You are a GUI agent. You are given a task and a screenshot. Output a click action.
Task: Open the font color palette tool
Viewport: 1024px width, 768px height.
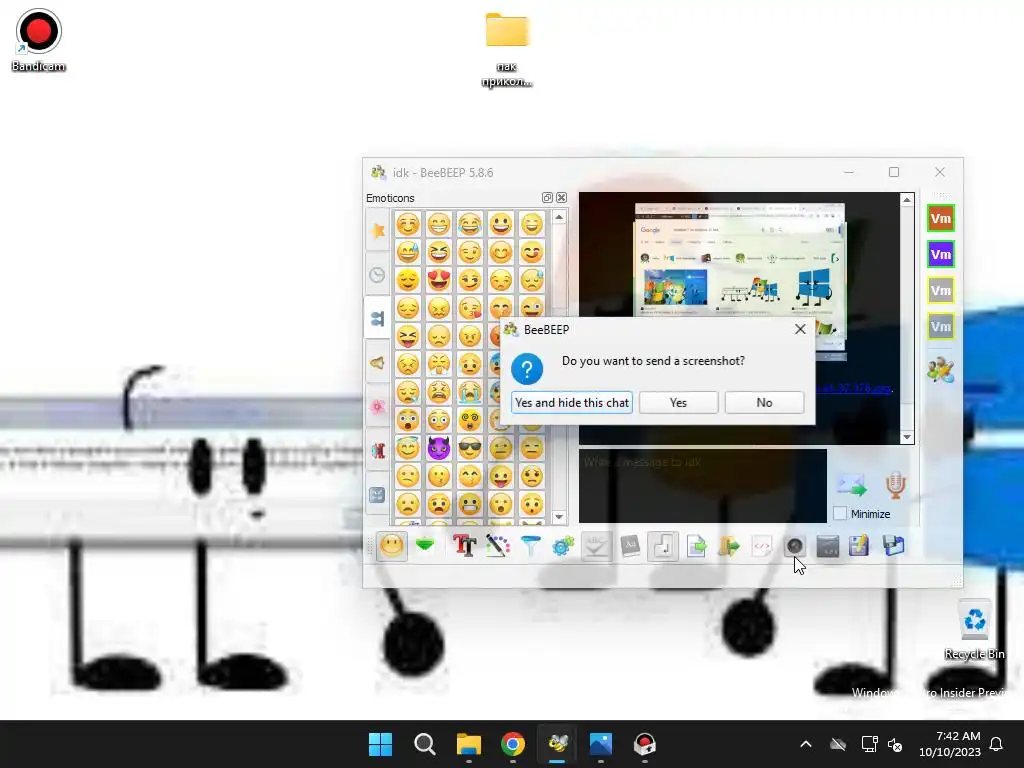pos(498,545)
